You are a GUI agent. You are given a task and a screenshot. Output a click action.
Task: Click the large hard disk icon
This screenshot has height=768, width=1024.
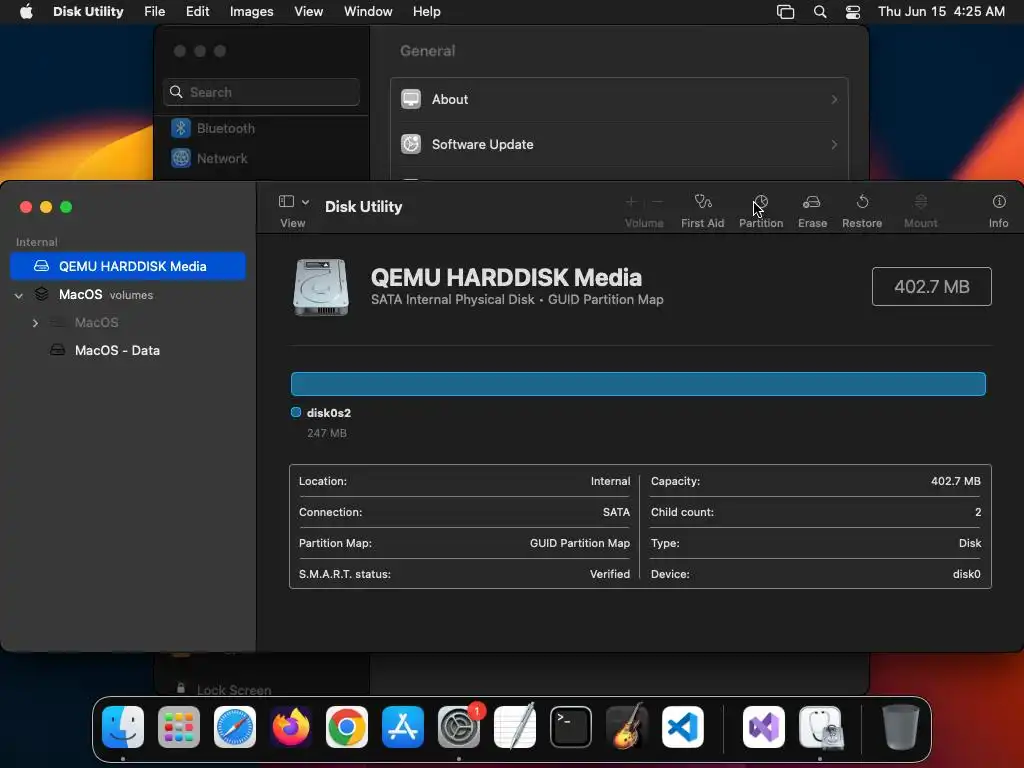[321, 287]
